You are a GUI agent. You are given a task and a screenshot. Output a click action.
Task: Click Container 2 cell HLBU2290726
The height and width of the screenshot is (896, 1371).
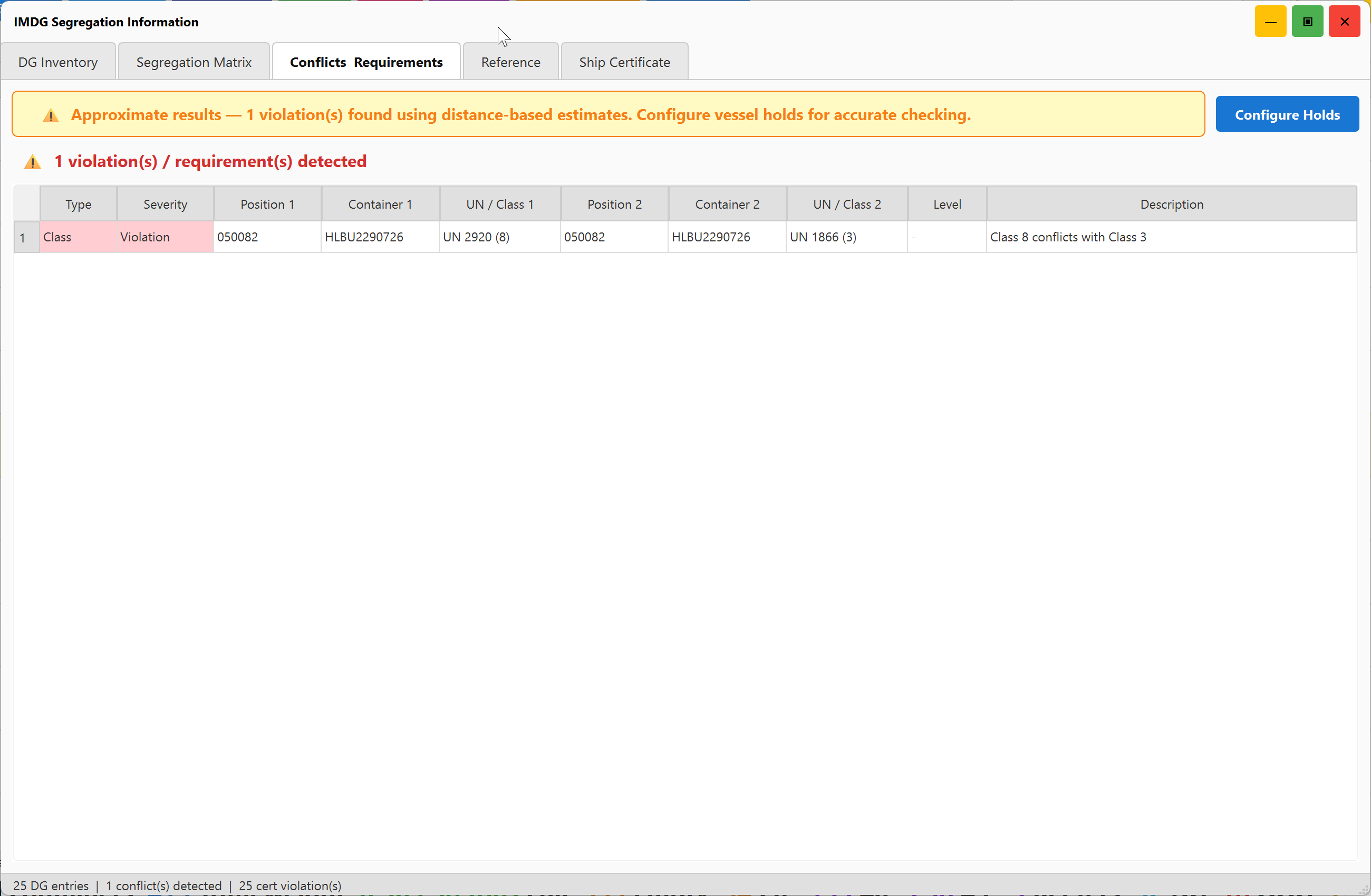(x=727, y=237)
